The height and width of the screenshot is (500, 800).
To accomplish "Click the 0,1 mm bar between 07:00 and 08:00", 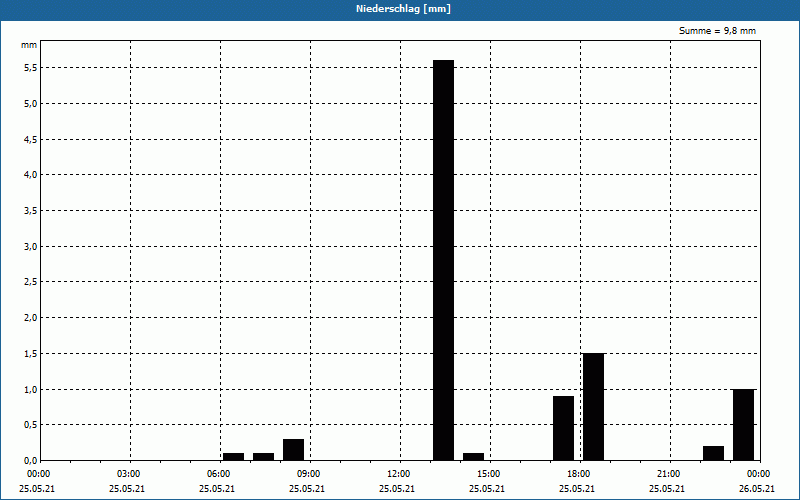I will 263,457.
